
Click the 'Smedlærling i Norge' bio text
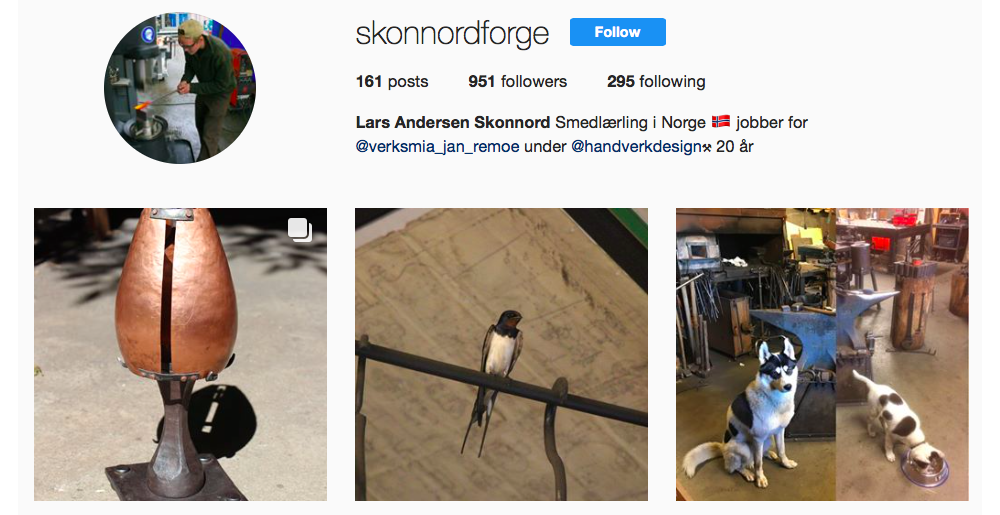point(630,122)
